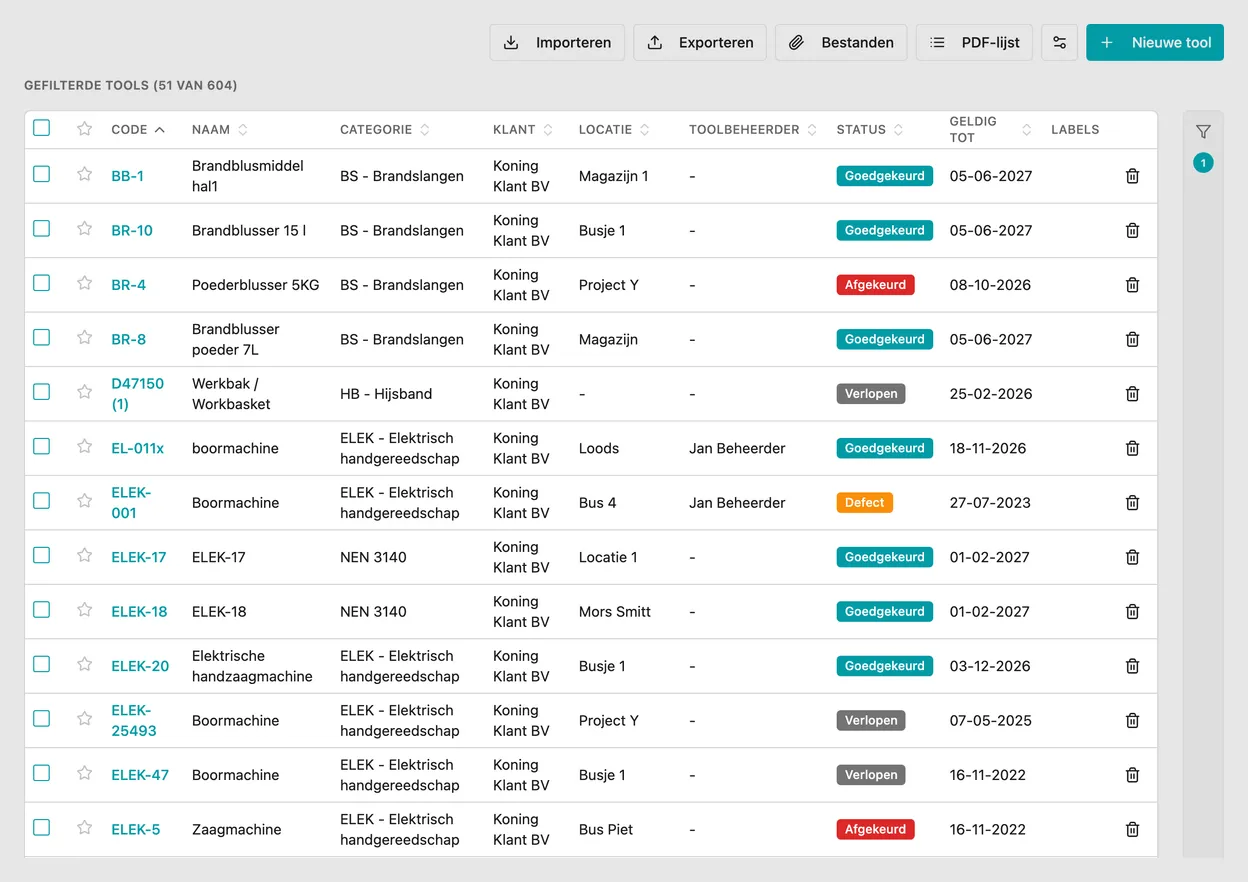
Task: Click location Mors Smitt
Action: pyautogui.click(x=615, y=612)
